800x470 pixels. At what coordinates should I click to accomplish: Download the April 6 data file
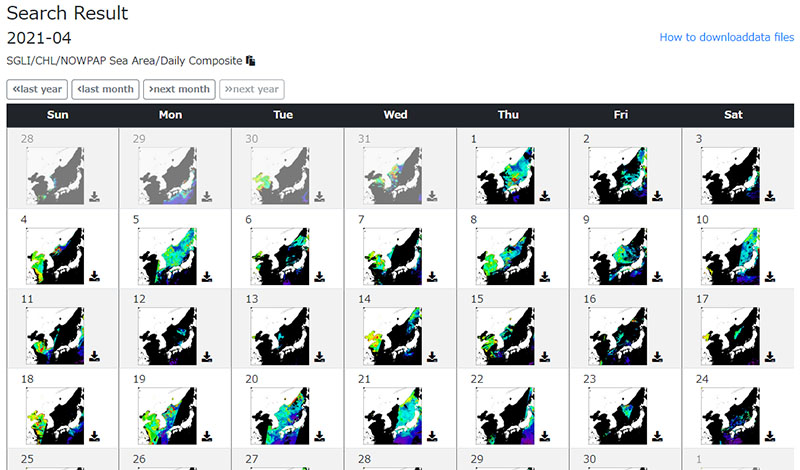click(x=319, y=277)
